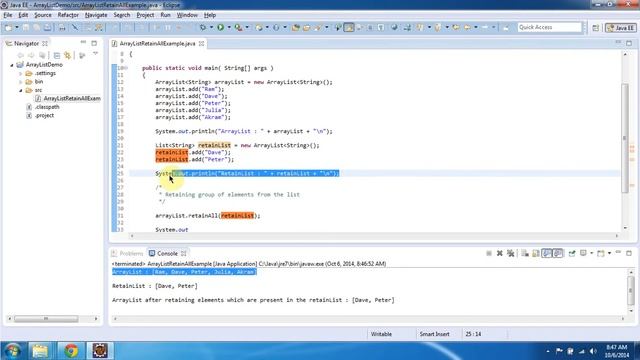Click the "Writable" status bar entry
Screen dimensions: 640x360
tap(381, 334)
